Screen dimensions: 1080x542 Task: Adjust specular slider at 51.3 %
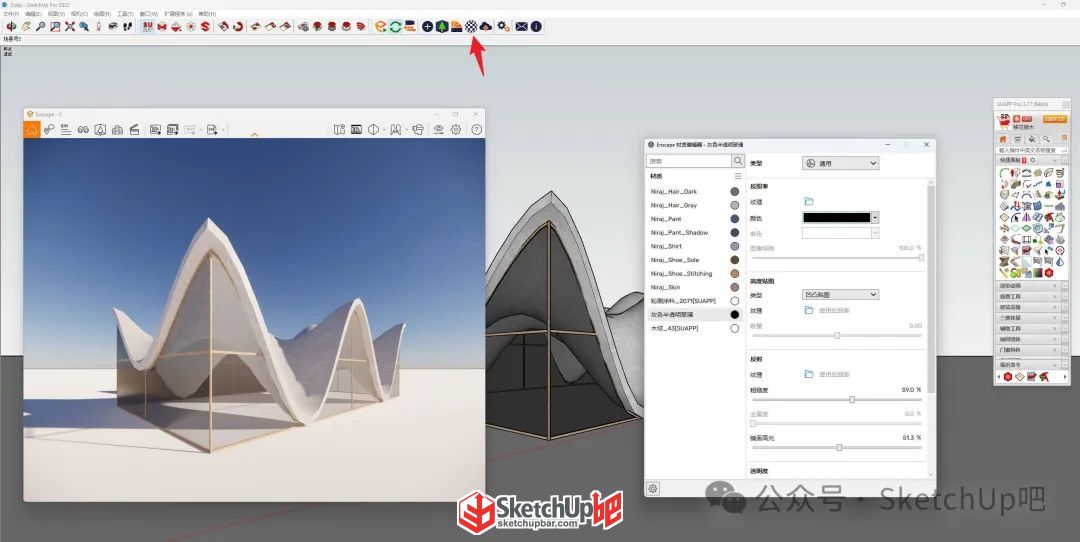pyautogui.click(x=837, y=448)
